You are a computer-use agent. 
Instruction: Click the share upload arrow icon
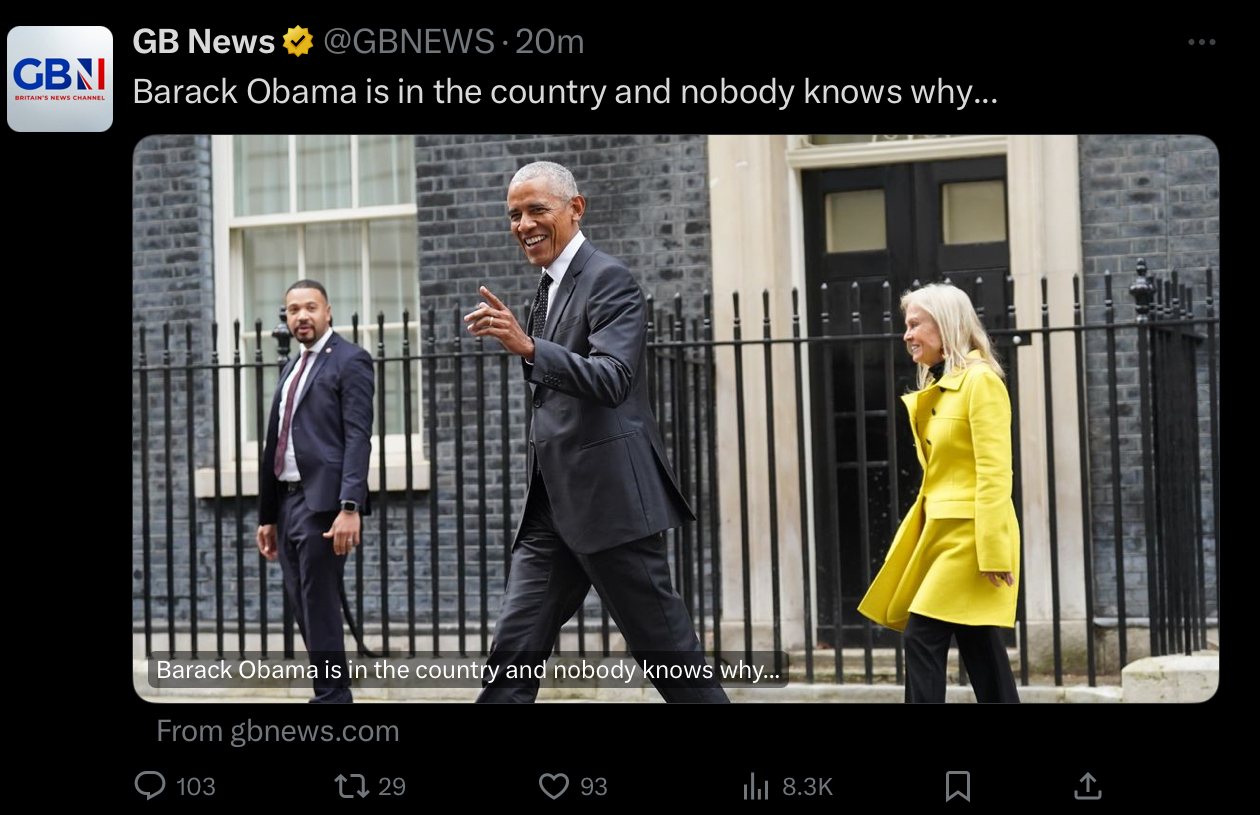pyautogui.click(x=1087, y=786)
